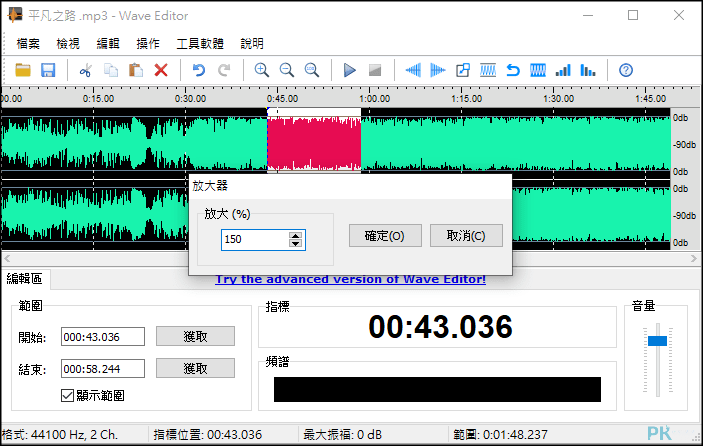Click the 頻譜 spectrum display
This screenshot has height=446, width=703.
pyautogui.click(x=437, y=389)
